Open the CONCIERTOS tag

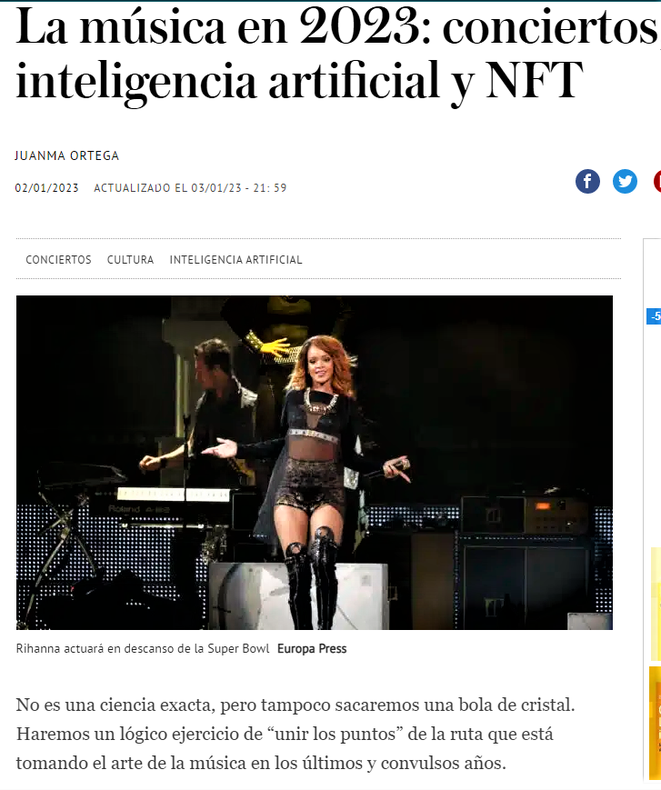pos(58,259)
